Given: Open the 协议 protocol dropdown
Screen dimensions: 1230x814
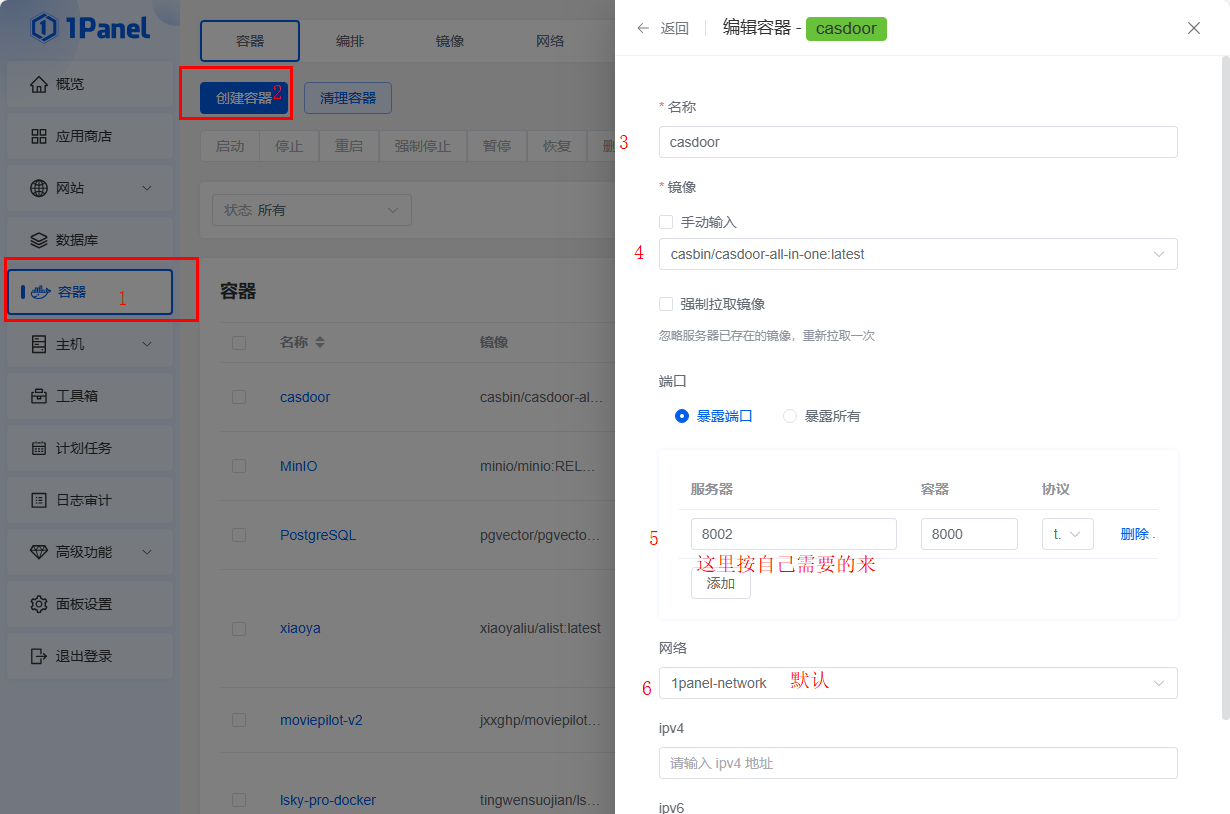Looking at the screenshot, I should (x=1067, y=534).
